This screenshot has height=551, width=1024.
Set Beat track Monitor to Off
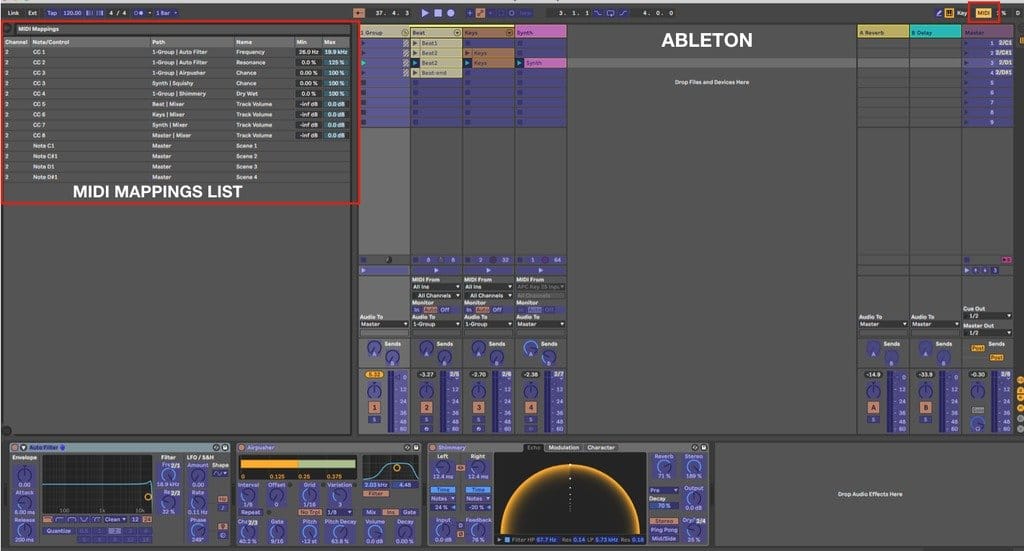tap(445, 310)
